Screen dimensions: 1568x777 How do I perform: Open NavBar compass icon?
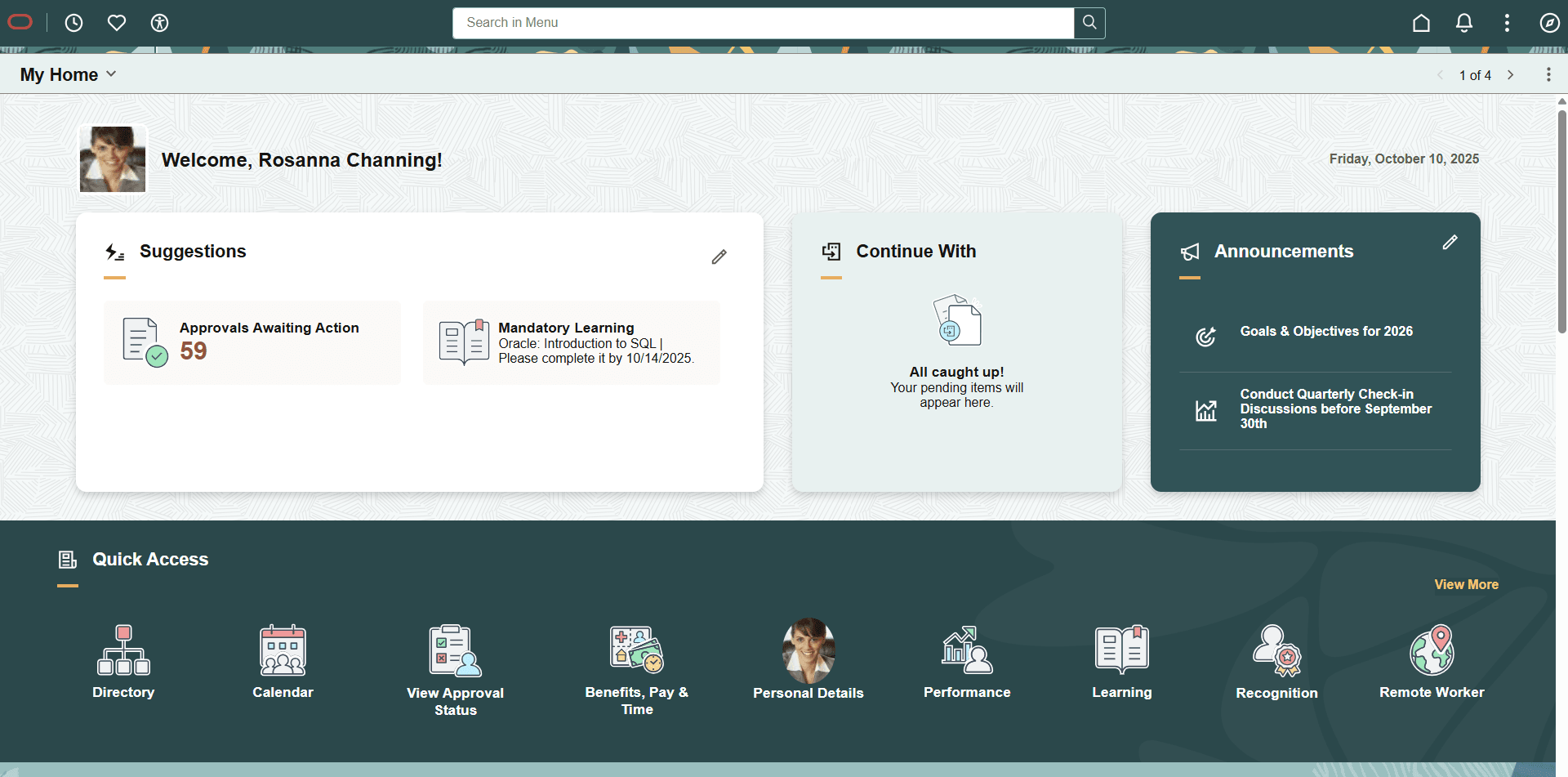[x=1549, y=23]
